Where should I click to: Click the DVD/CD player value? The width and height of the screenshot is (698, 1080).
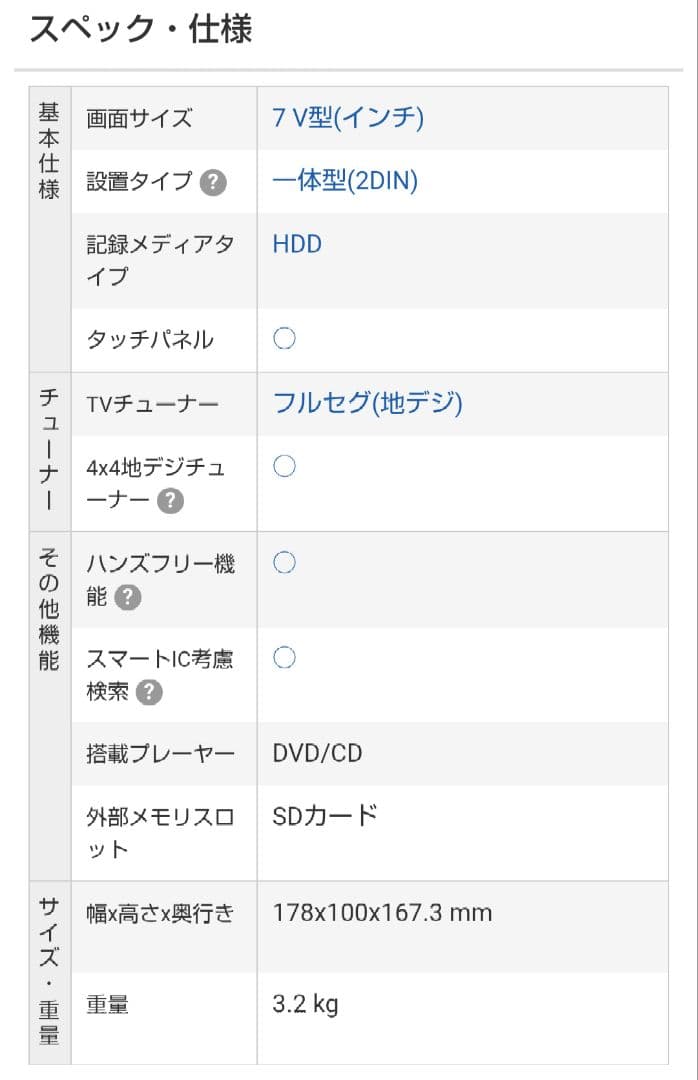(x=317, y=753)
